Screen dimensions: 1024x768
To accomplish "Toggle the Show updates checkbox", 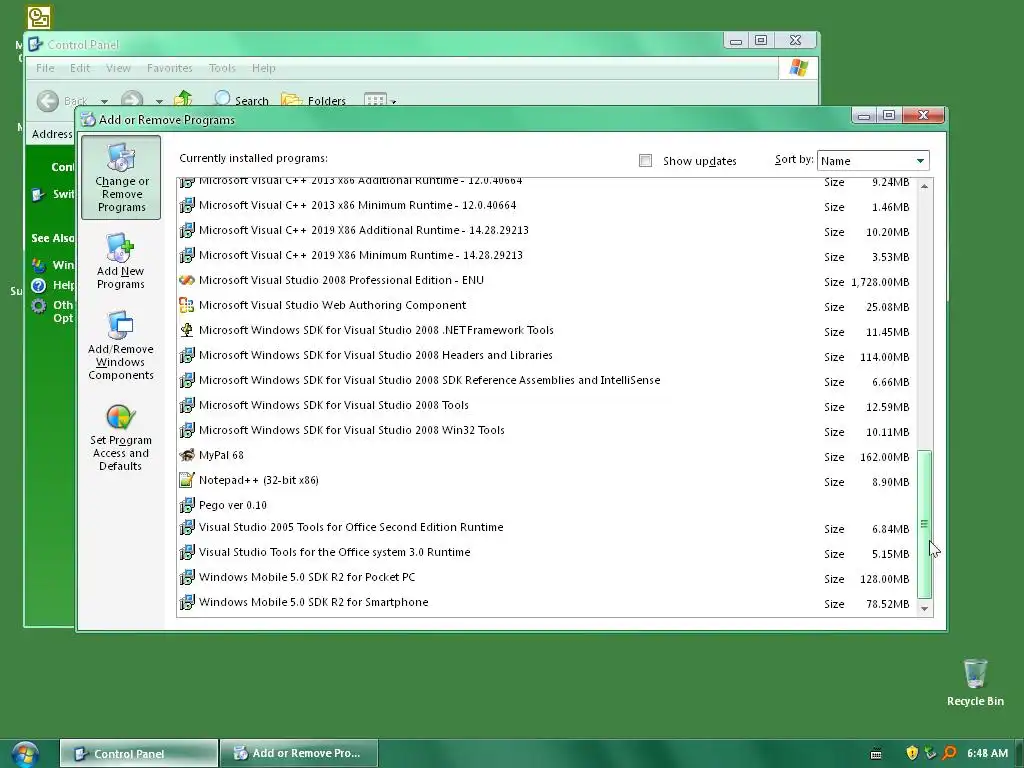I will (x=645, y=161).
